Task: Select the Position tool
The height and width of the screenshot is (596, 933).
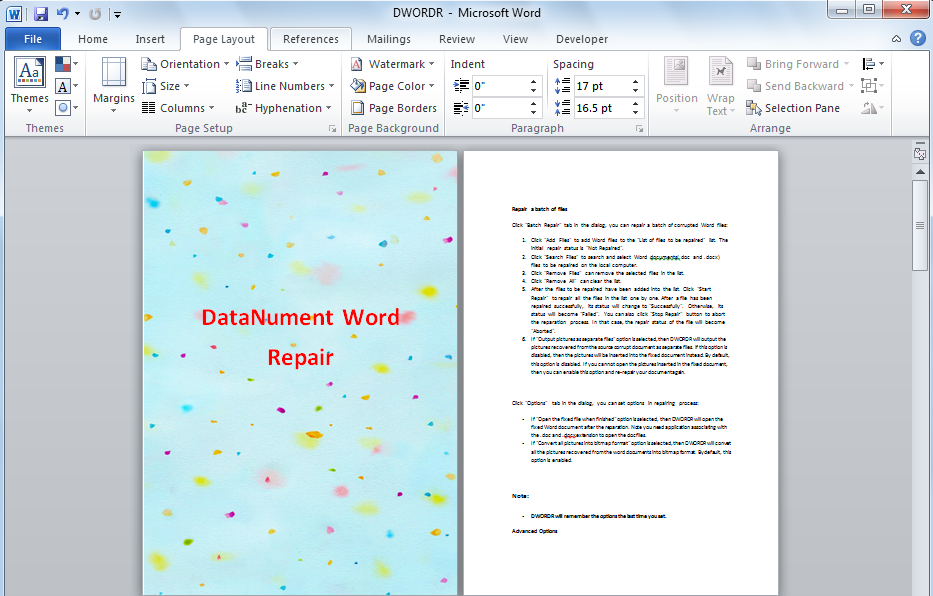Action: click(x=677, y=86)
